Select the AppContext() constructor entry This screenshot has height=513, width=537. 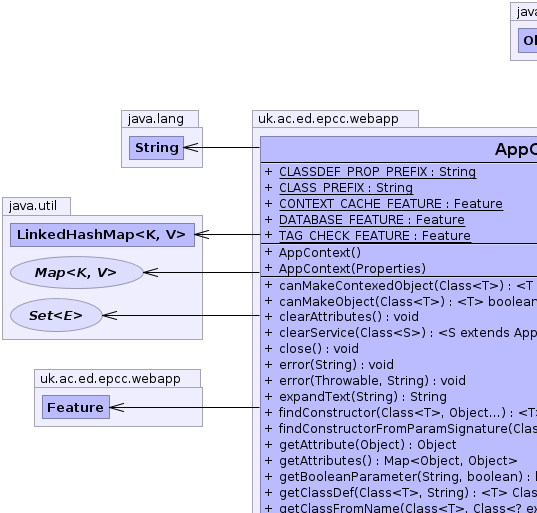pos(320,253)
